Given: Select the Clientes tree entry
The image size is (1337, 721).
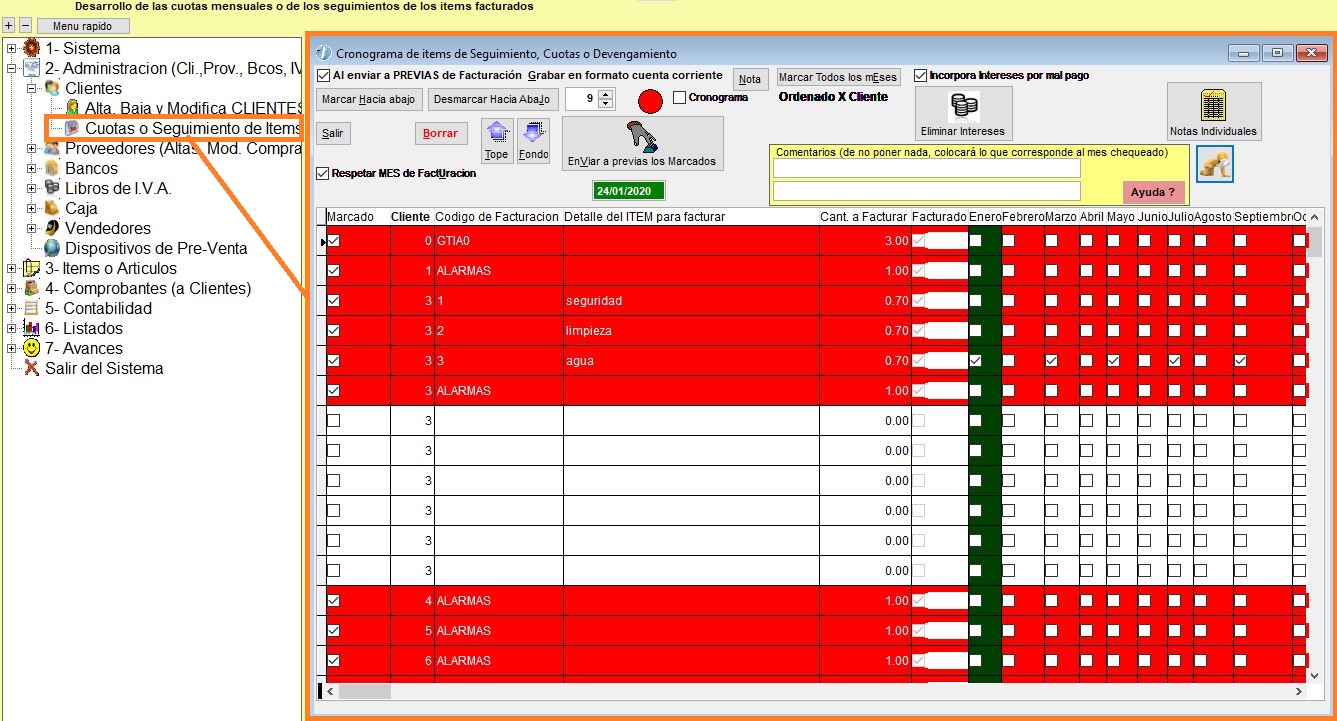Looking at the screenshot, I should click(94, 88).
